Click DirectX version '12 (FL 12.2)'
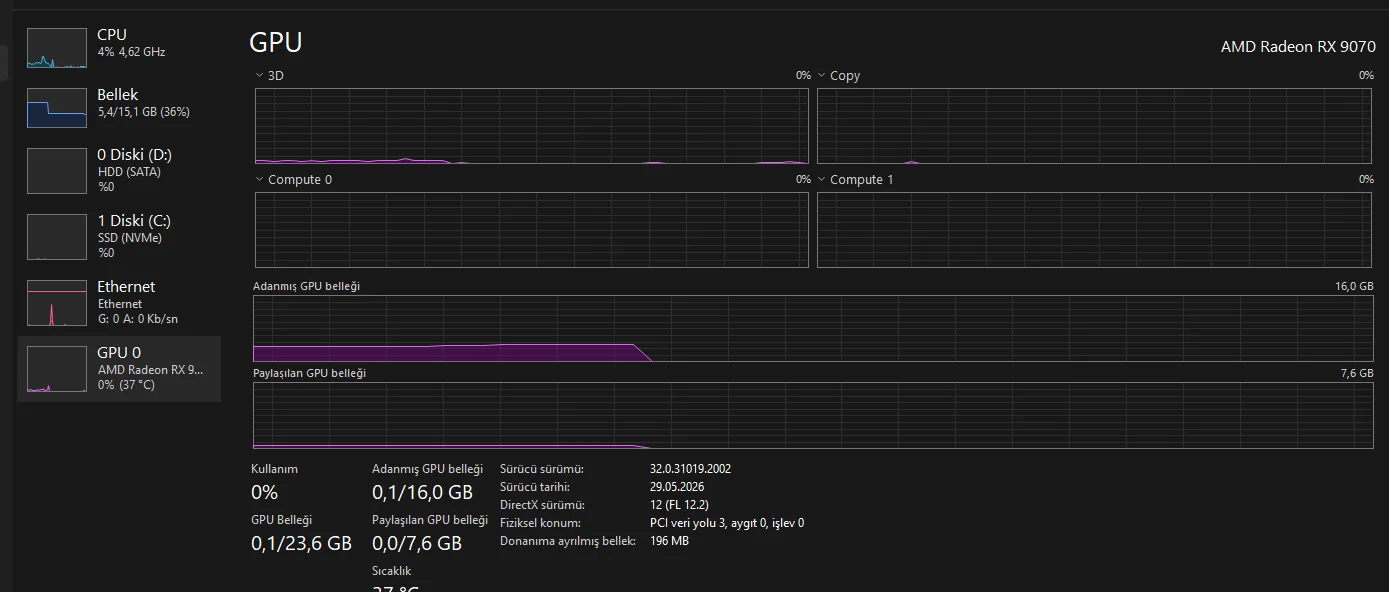 pyautogui.click(x=679, y=505)
